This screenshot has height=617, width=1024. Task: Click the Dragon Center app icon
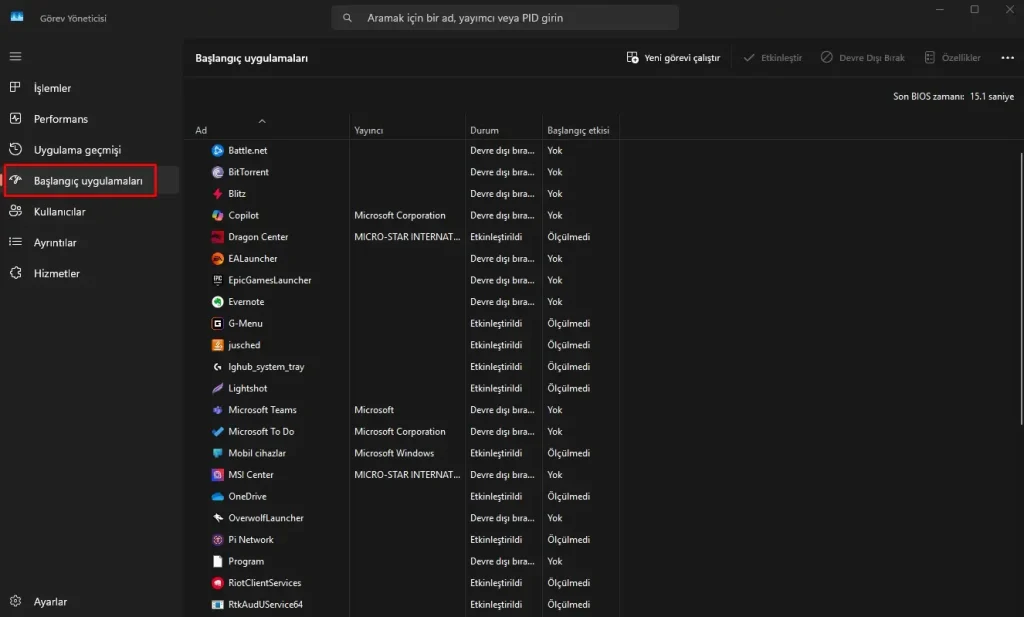217,236
